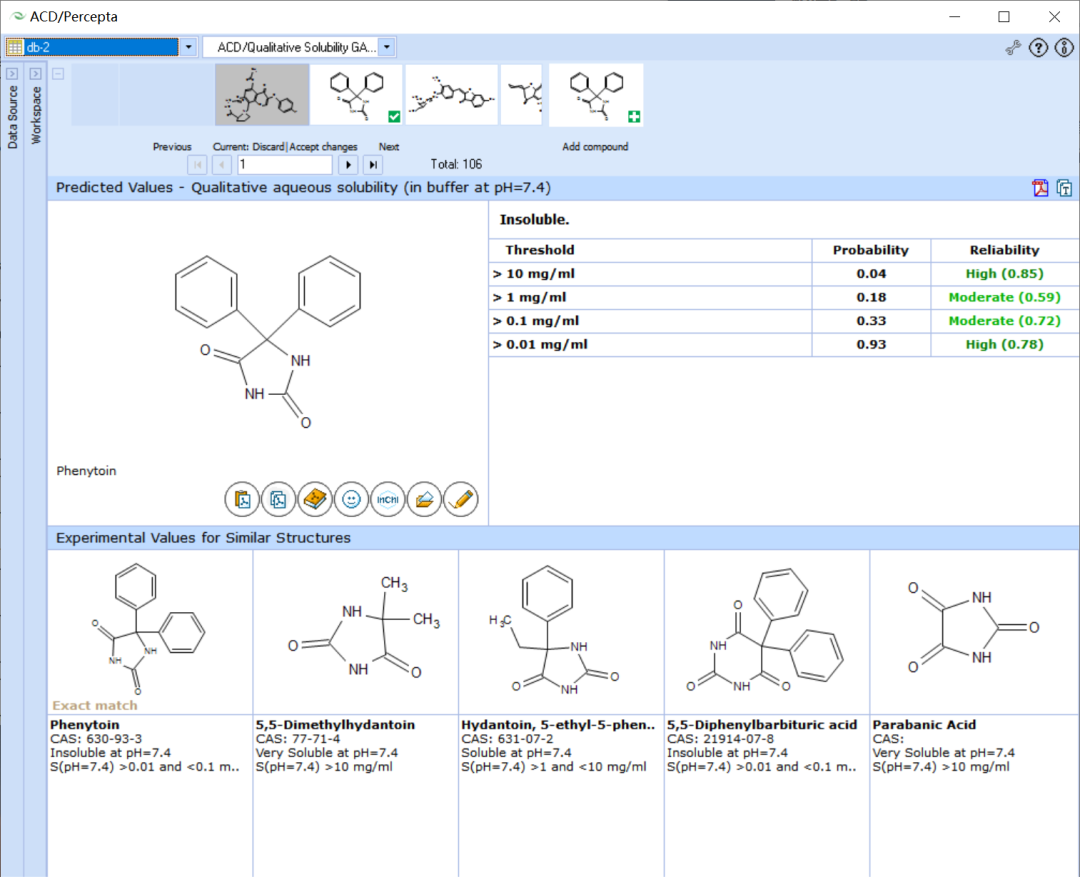Viewport: 1080px width, 877px height.
Task: Select the 5,5-Diphenylbarbituric acid structure
Action: tap(766, 630)
